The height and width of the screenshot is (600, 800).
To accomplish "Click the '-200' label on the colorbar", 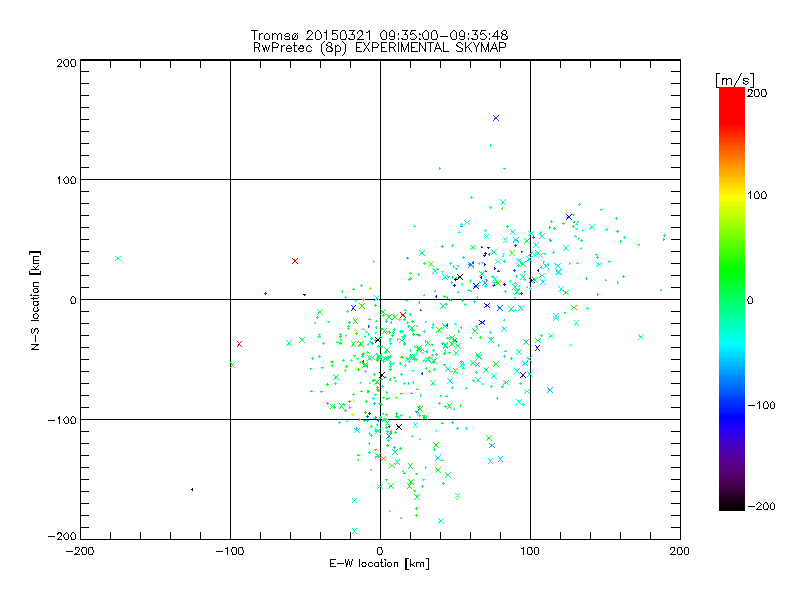I will (x=761, y=506).
